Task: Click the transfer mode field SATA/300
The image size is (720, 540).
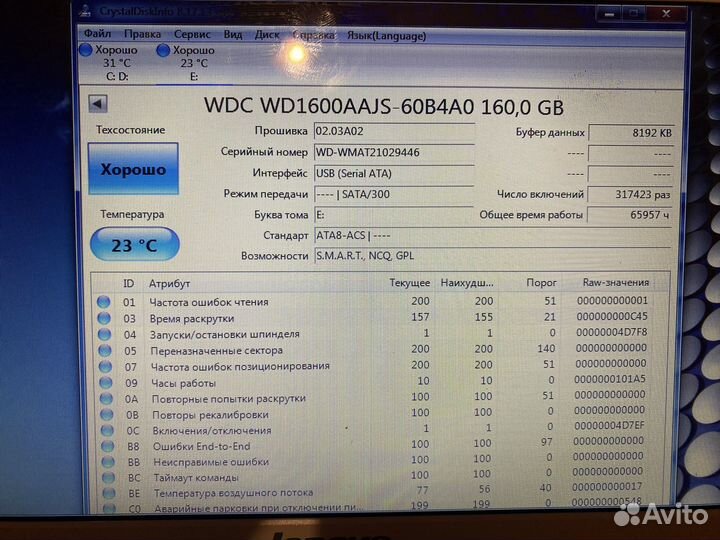Action: (394, 194)
